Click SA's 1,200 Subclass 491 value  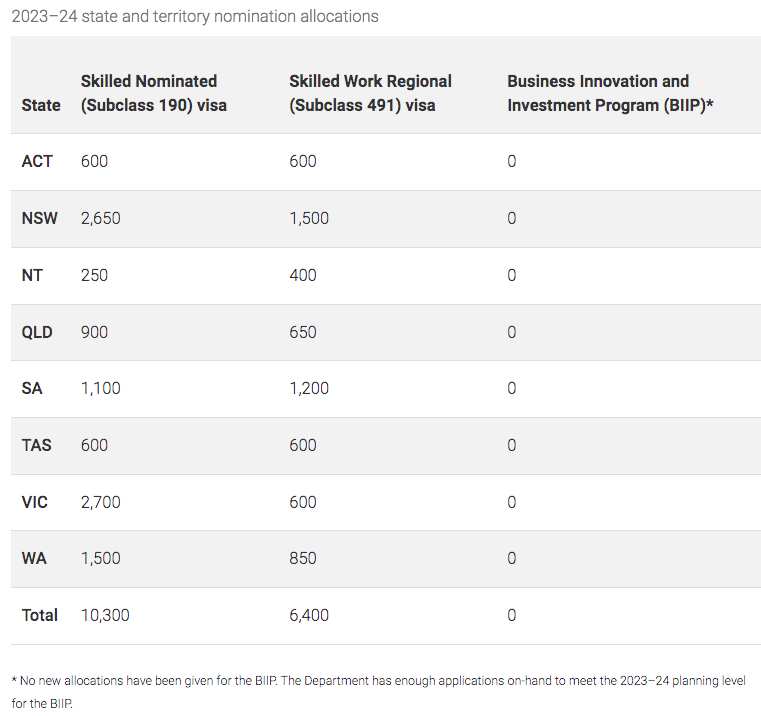click(309, 388)
